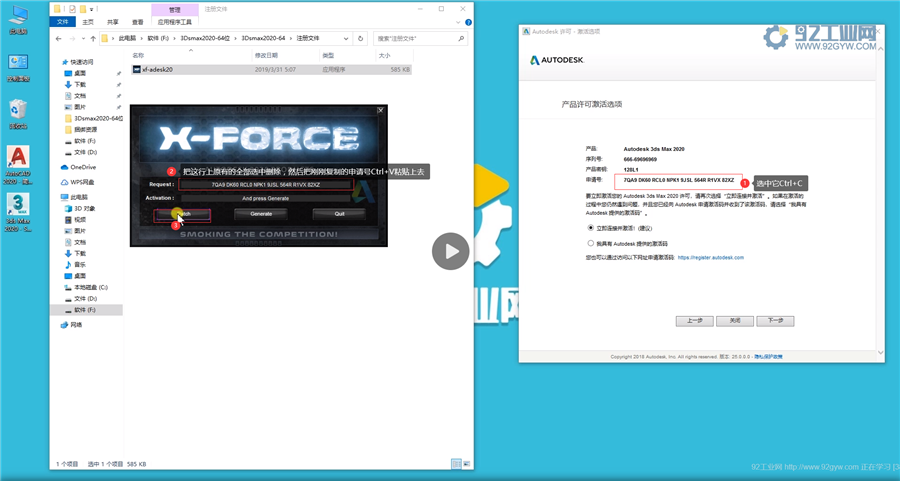Select 网络 in the navigation pane
The image size is (900, 481).
[72, 325]
